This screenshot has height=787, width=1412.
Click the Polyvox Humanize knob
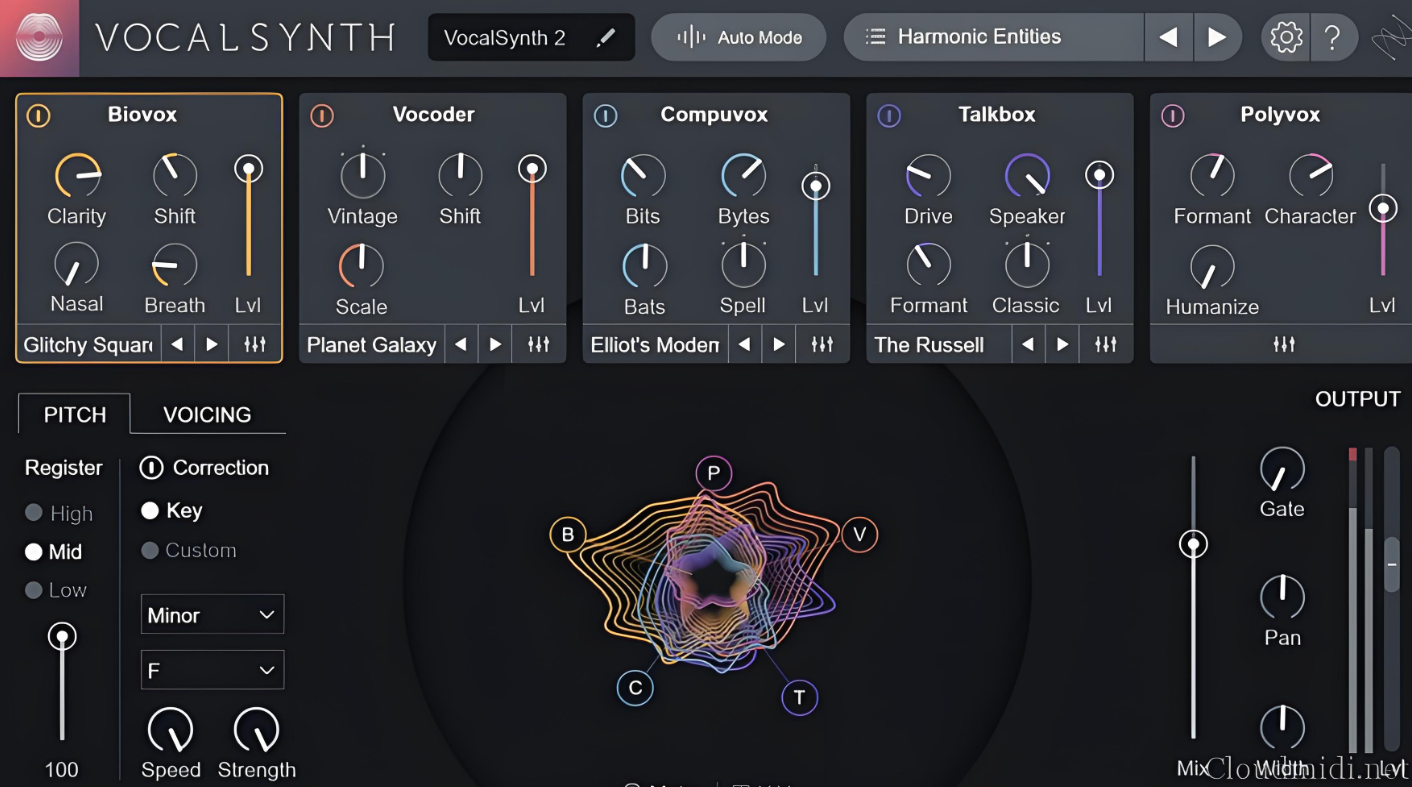coord(1212,267)
